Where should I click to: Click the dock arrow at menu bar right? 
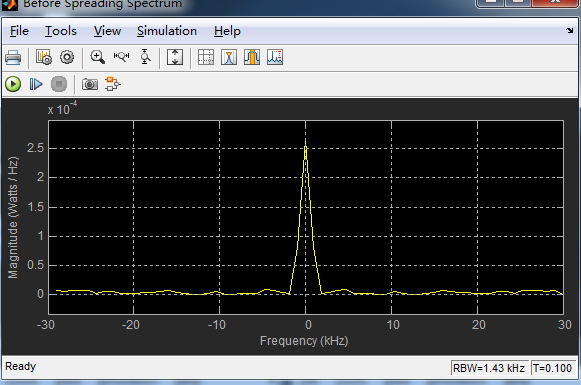pos(570,31)
